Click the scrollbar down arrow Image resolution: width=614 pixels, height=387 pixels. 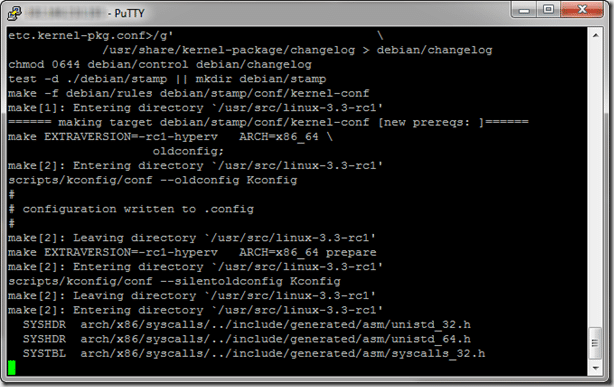coord(596,368)
